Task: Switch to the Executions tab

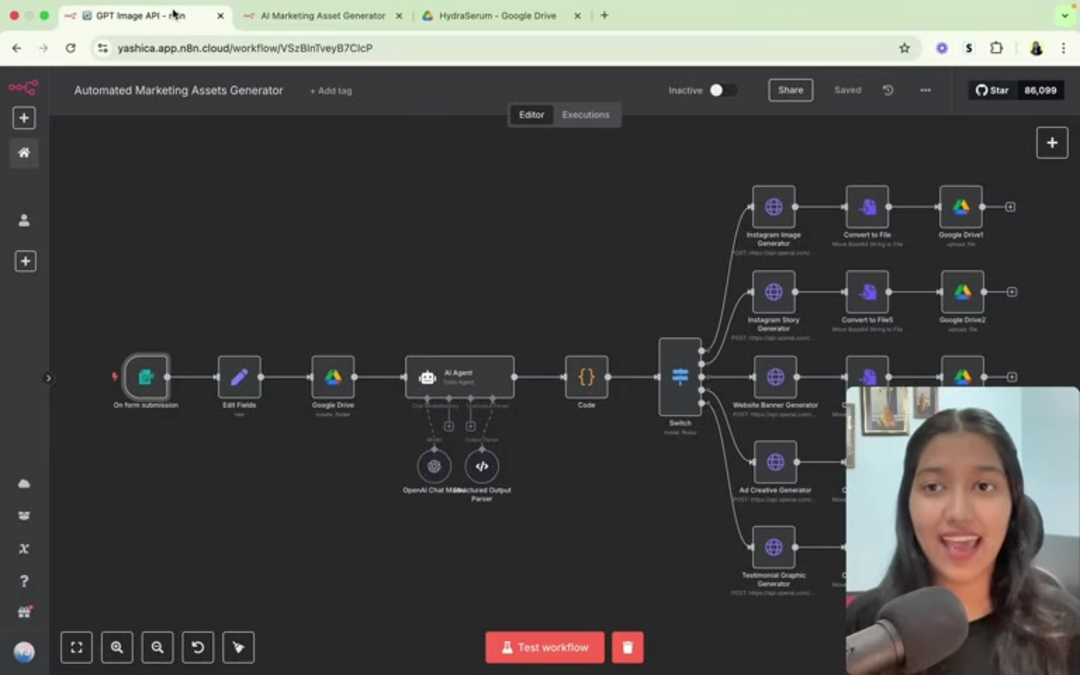Action: tap(586, 114)
